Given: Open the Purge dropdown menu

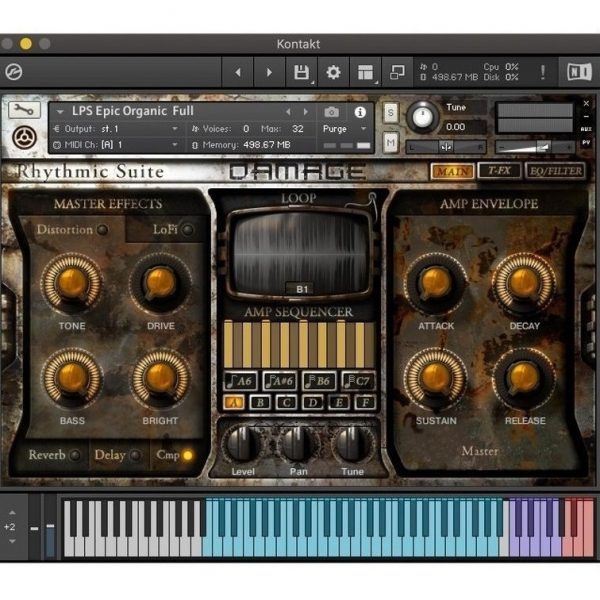Looking at the screenshot, I should [x=345, y=129].
